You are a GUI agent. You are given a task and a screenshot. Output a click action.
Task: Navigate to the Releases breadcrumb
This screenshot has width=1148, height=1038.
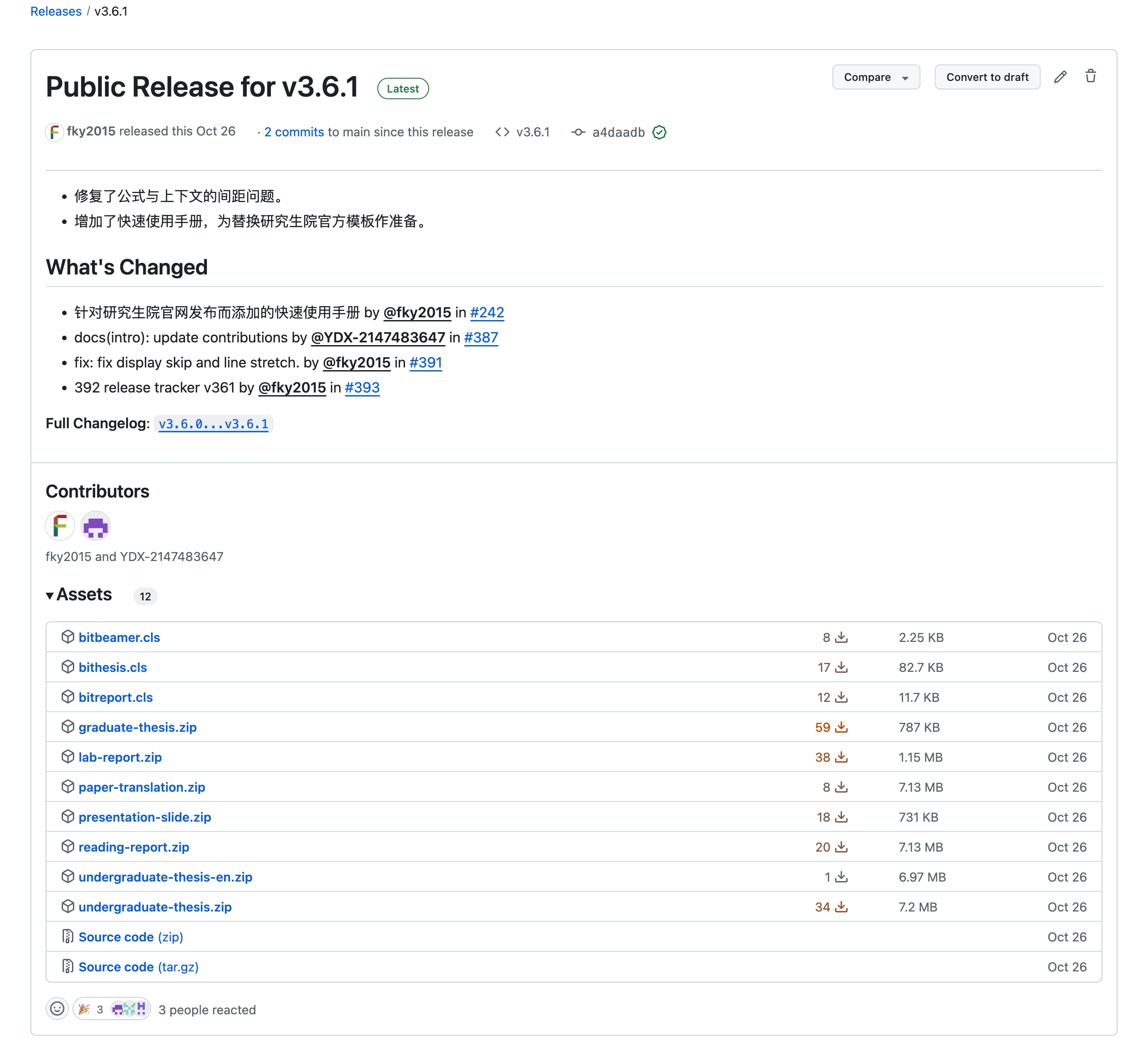point(56,11)
